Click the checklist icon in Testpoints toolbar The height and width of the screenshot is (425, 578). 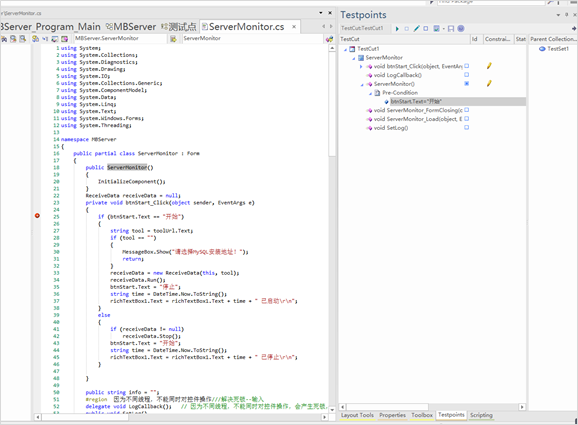coord(436,28)
